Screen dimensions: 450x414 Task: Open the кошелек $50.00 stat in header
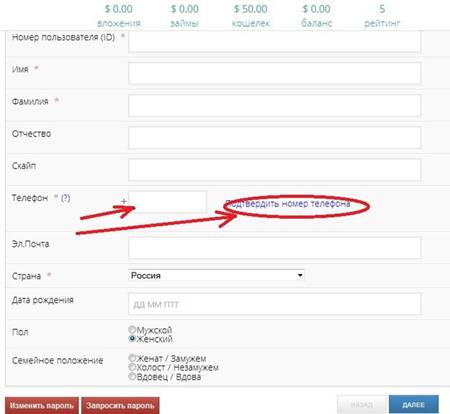click(x=251, y=16)
